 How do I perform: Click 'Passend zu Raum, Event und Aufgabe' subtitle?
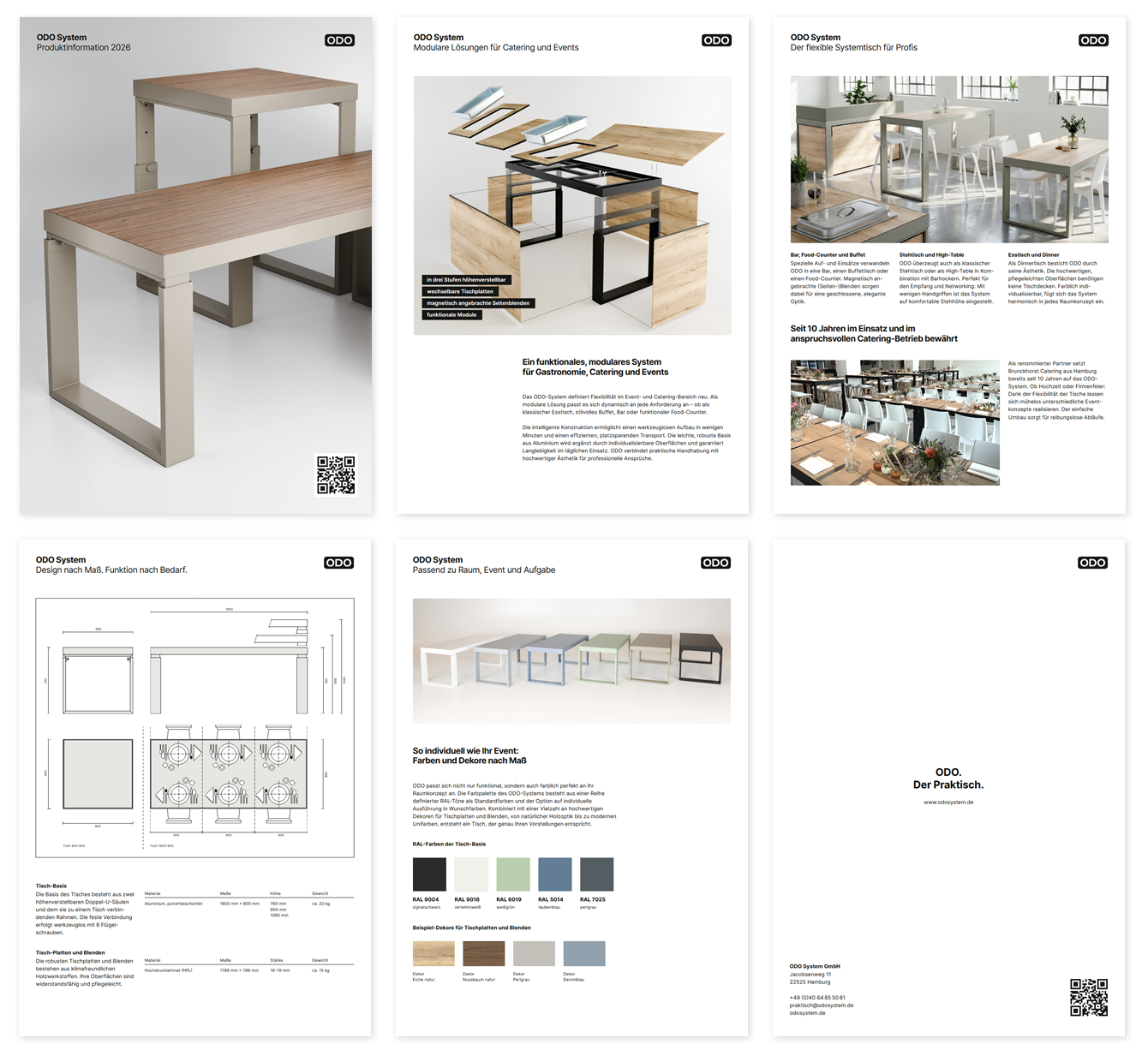pos(484,570)
